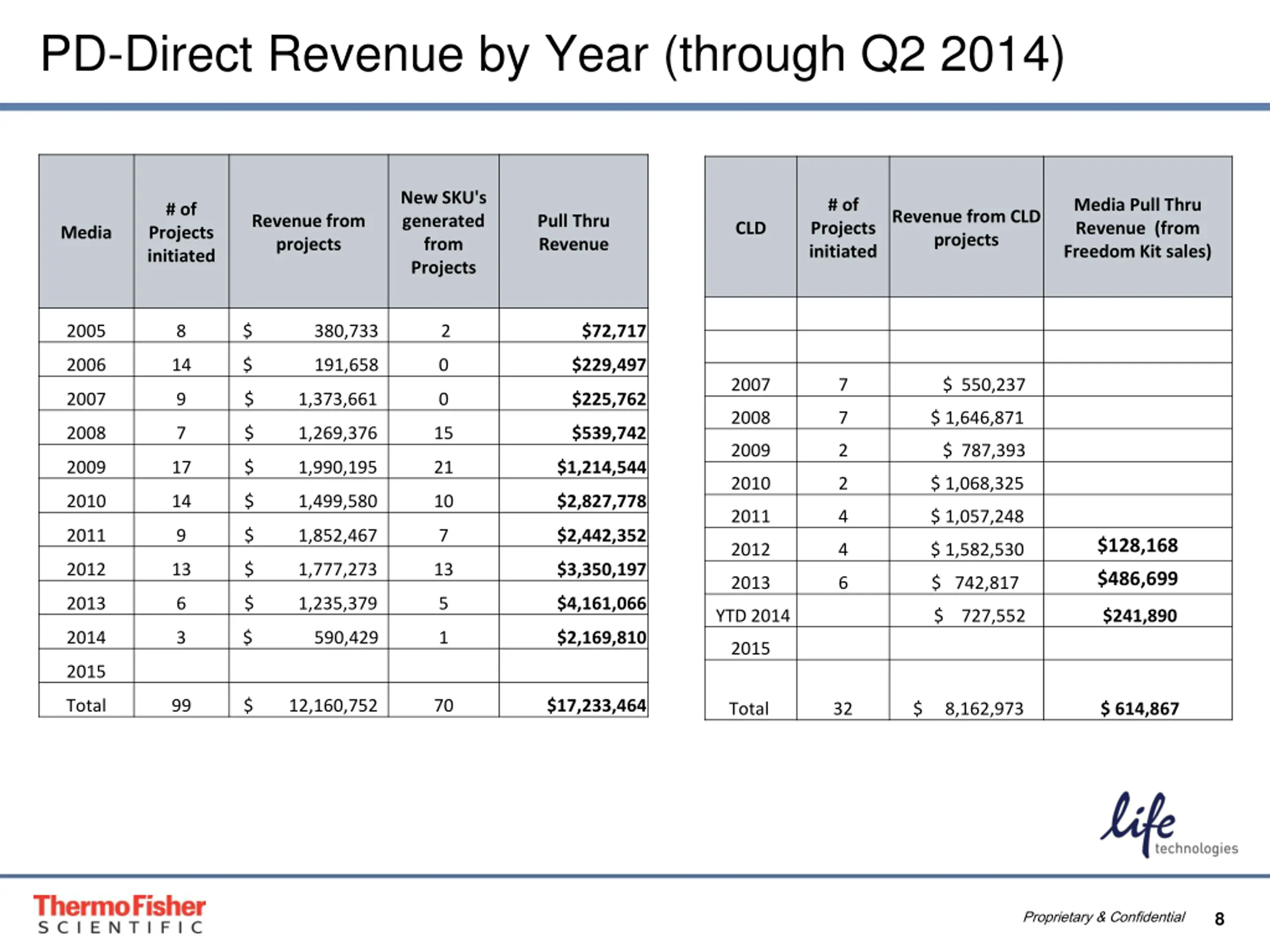This screenshot has width=1270, height=952.
Task: Select CLD revenue $ 742,817
Action: (x=975, y=583)
